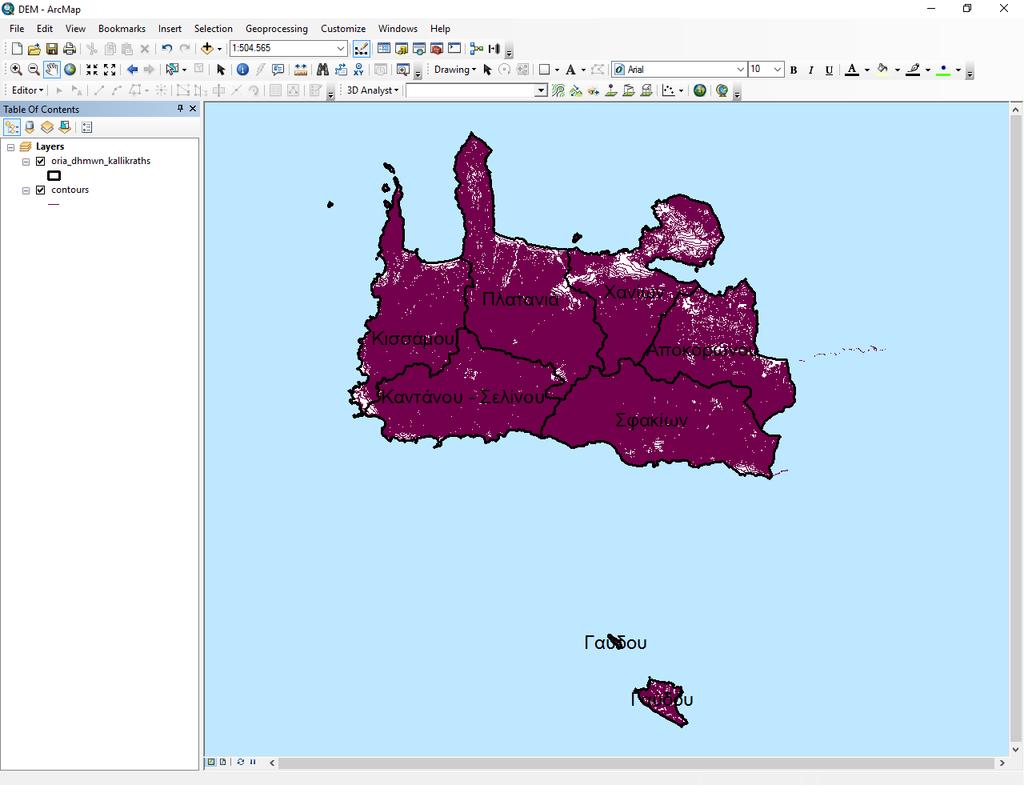1024x785 pixels.
Task: Click the line color pen swatch
Action: [913, 70]
